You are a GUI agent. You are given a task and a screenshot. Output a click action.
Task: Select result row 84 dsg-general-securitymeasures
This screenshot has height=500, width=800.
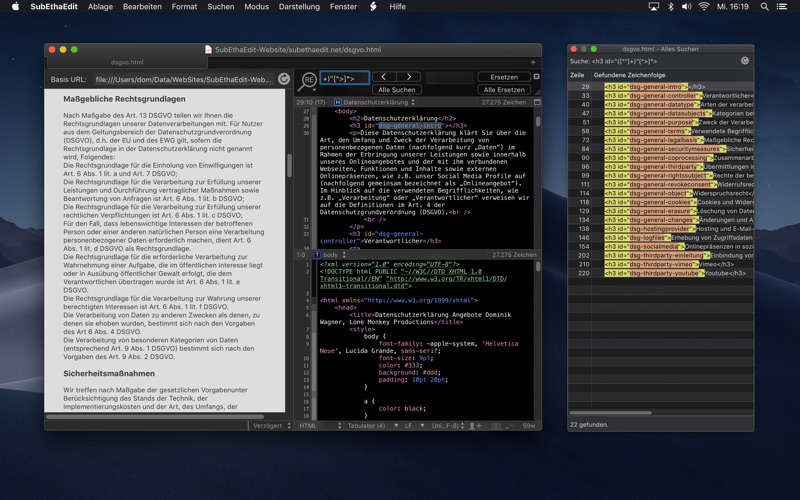[x=661, y=149]
